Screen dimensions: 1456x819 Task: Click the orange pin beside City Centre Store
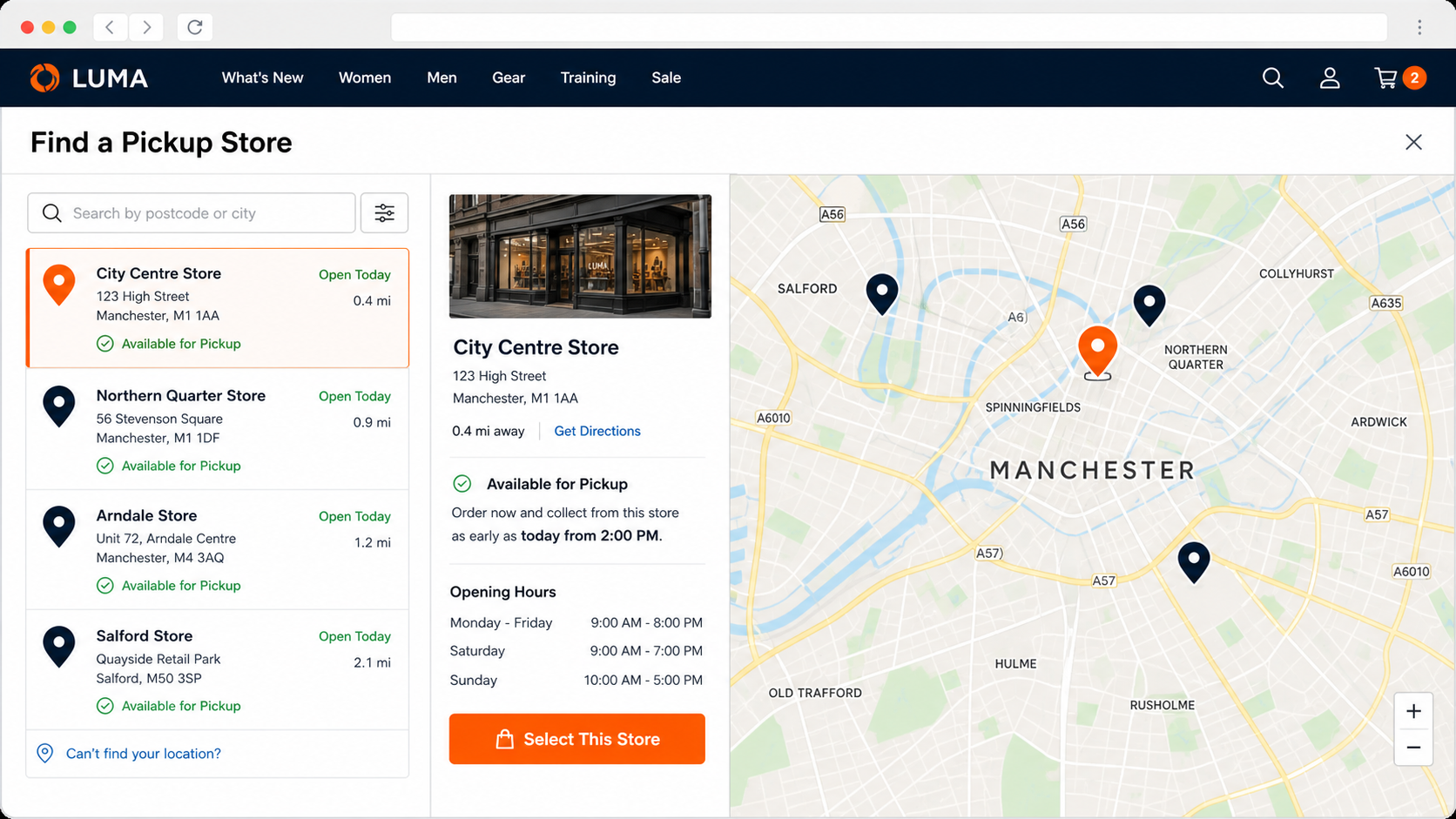(x=59, y=285)
